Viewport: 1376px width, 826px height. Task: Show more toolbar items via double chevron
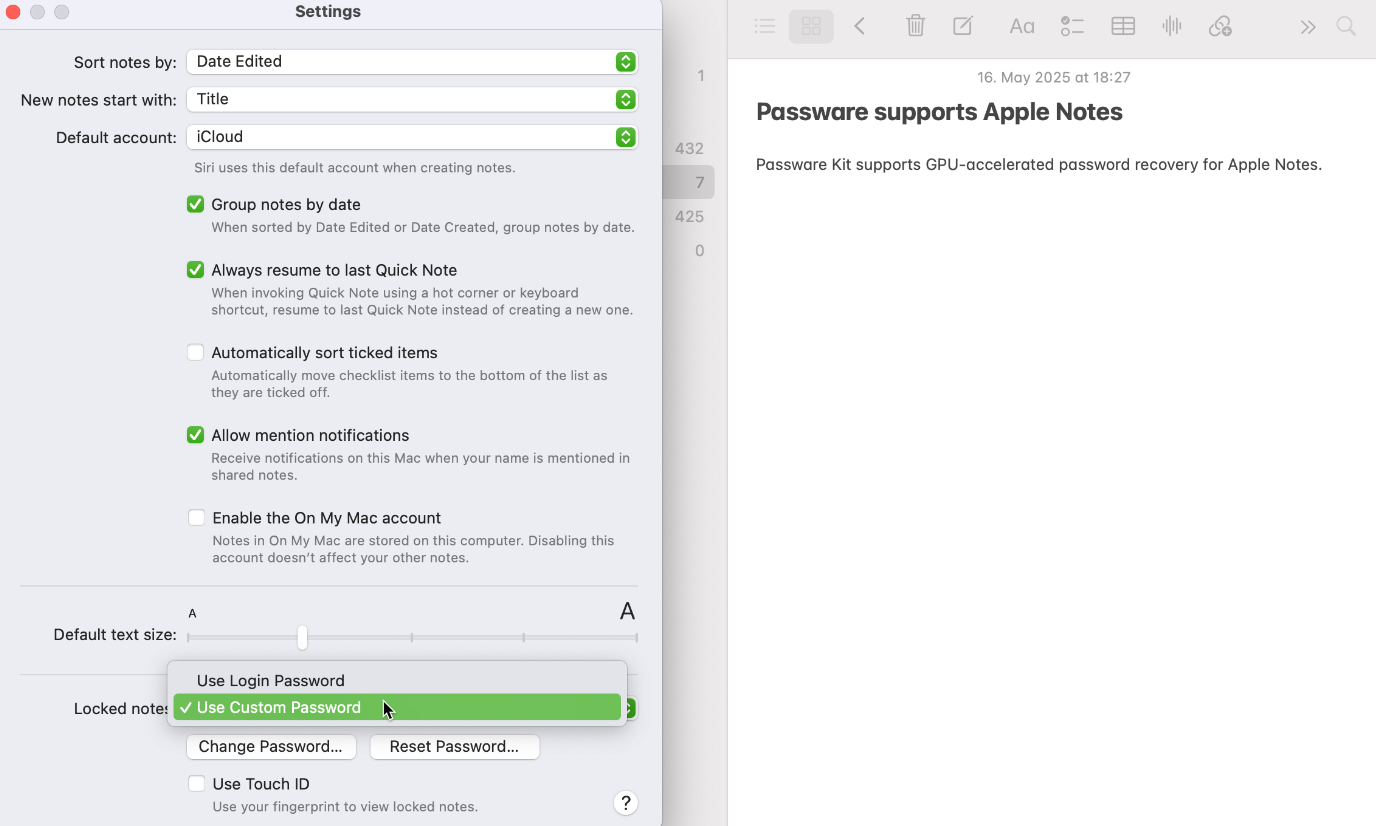point(1307,27)
